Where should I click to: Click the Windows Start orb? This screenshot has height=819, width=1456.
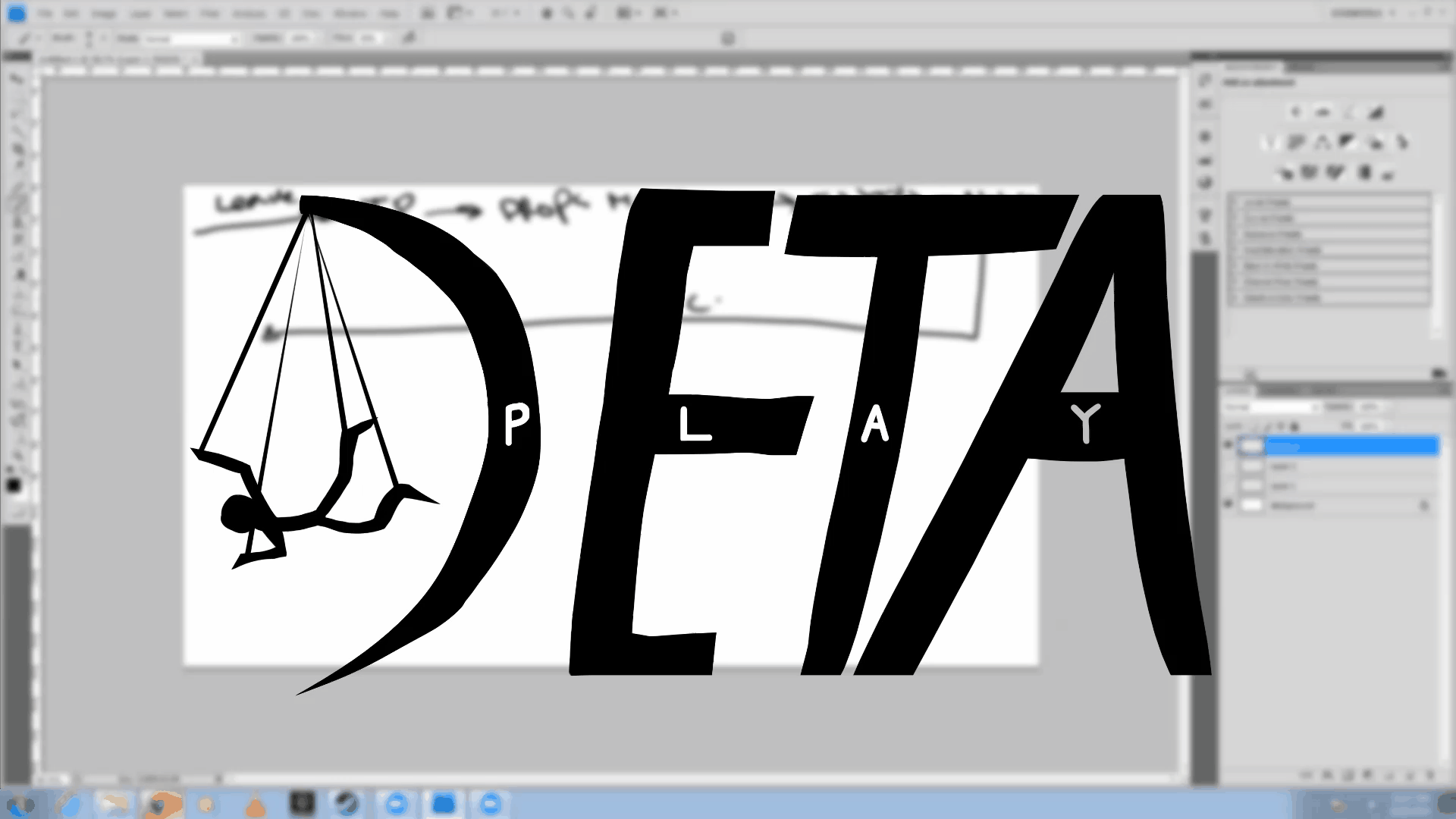coord(20,804)
